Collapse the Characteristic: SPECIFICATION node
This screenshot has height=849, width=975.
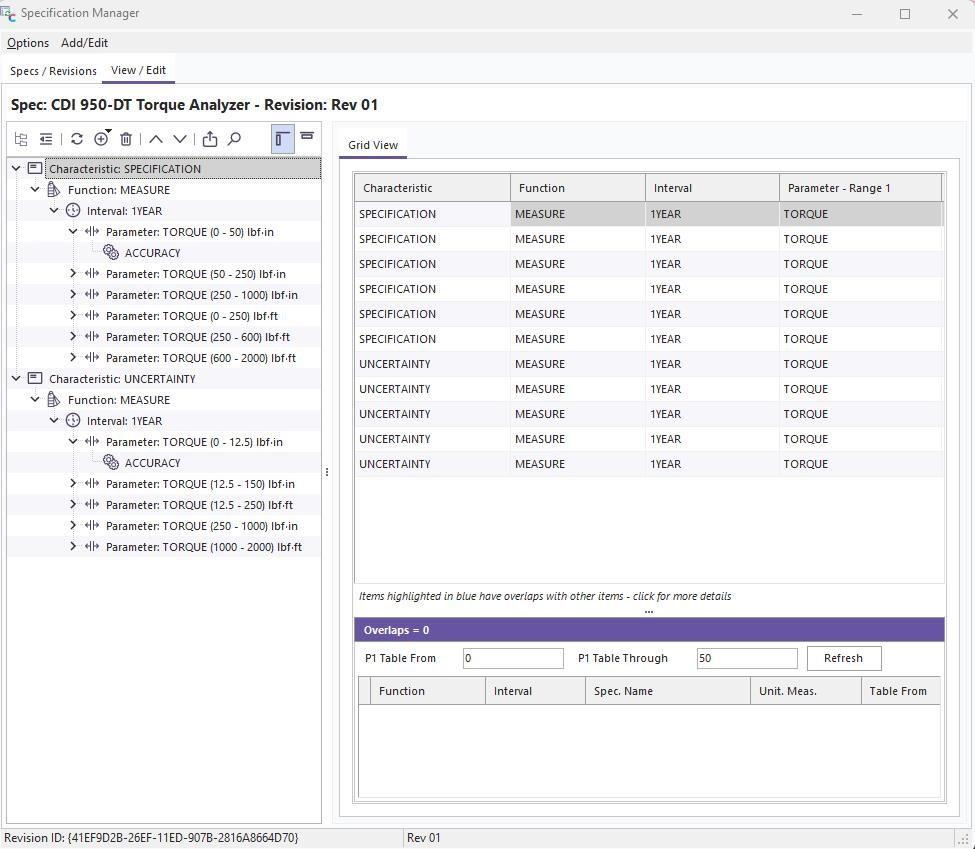tap(16, 168)
